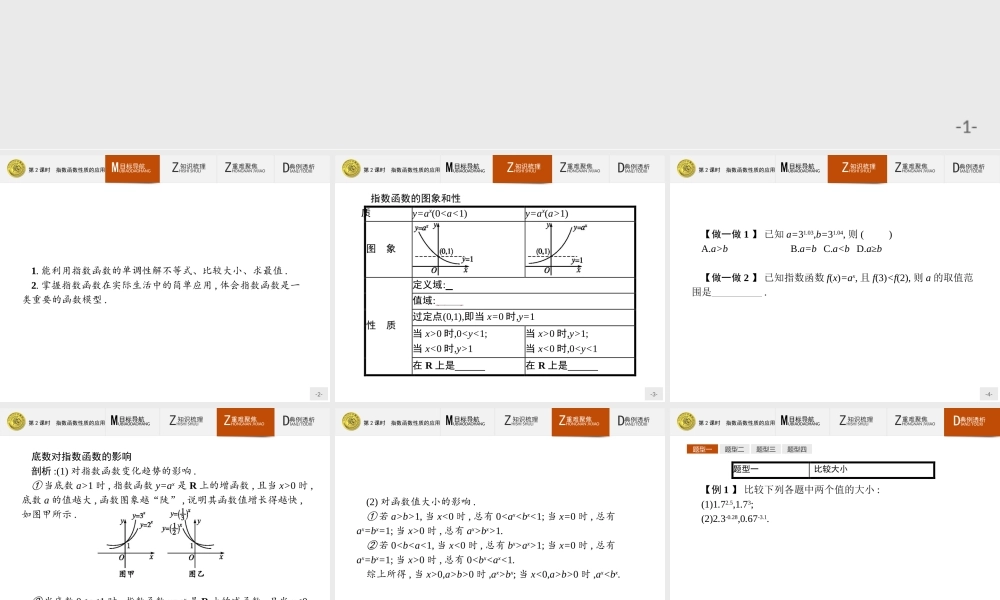Viewport: 1000px width, 600px height.
Task: Select the M 目标导航 icon on first slide
Action: (131, 169)
